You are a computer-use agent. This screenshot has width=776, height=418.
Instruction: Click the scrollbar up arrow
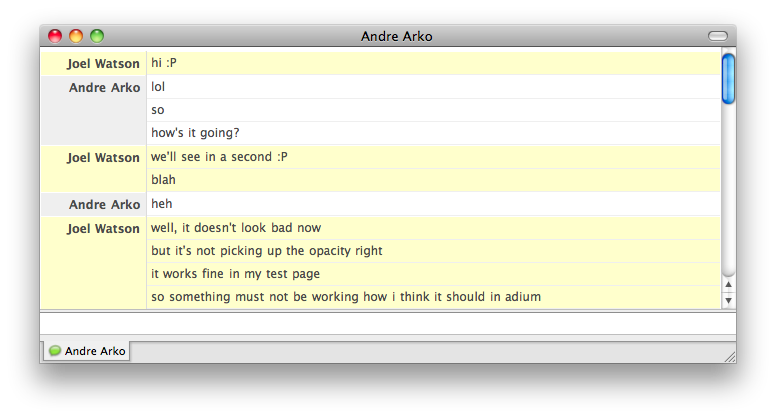[728, 284]
